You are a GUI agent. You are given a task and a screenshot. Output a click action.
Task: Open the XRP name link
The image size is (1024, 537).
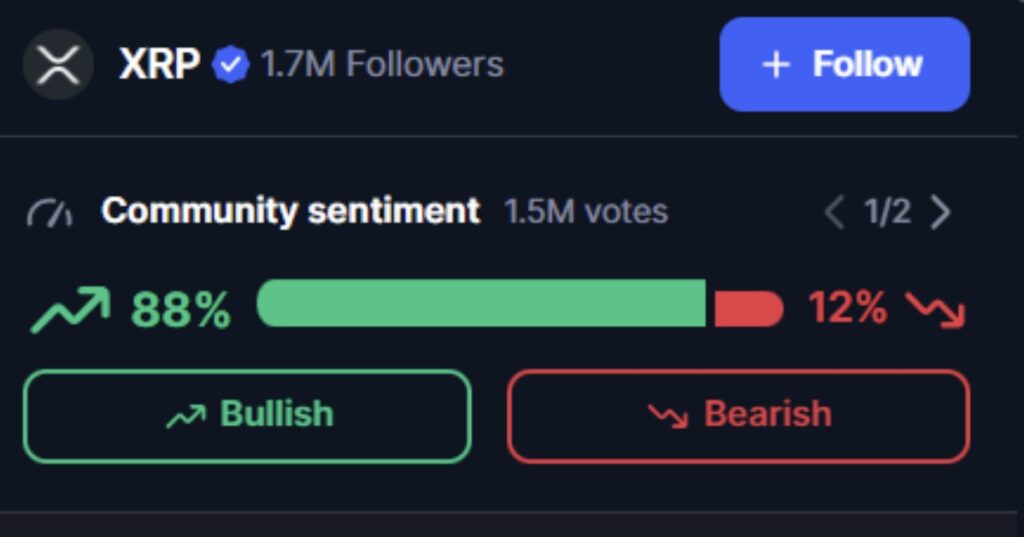[160, 65]
